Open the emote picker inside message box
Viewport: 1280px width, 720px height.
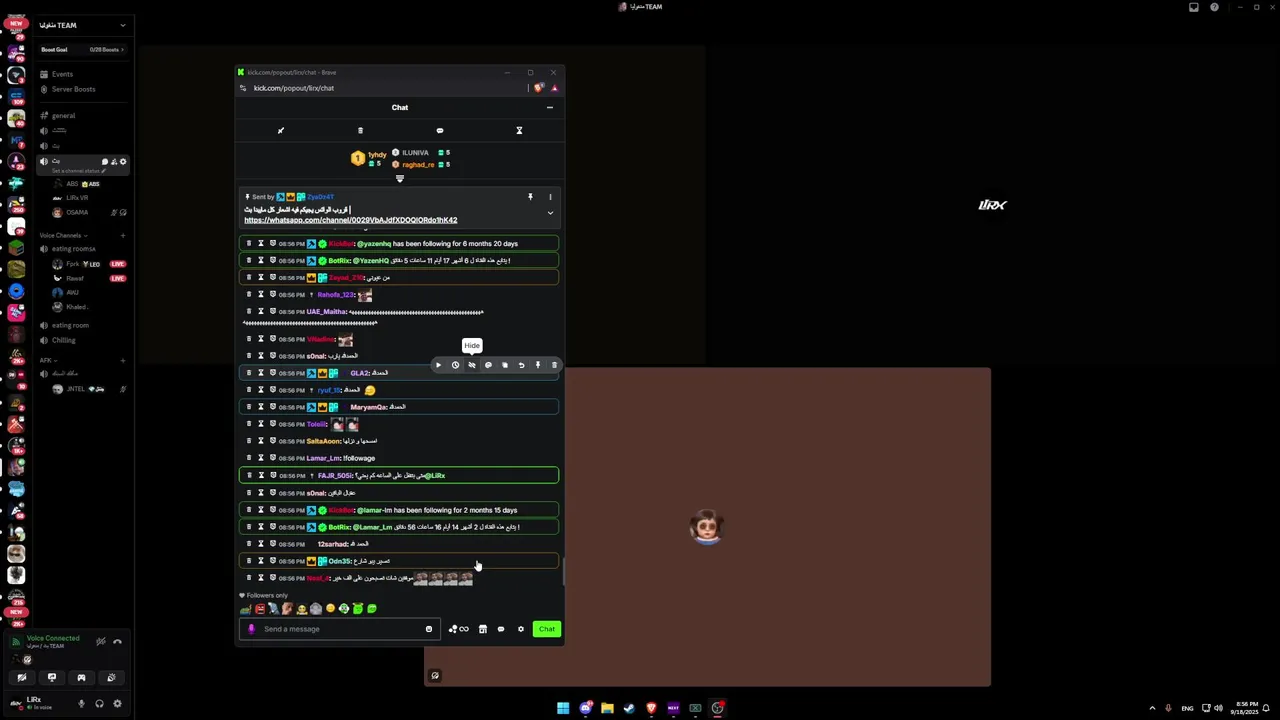(x=429, y=629)
